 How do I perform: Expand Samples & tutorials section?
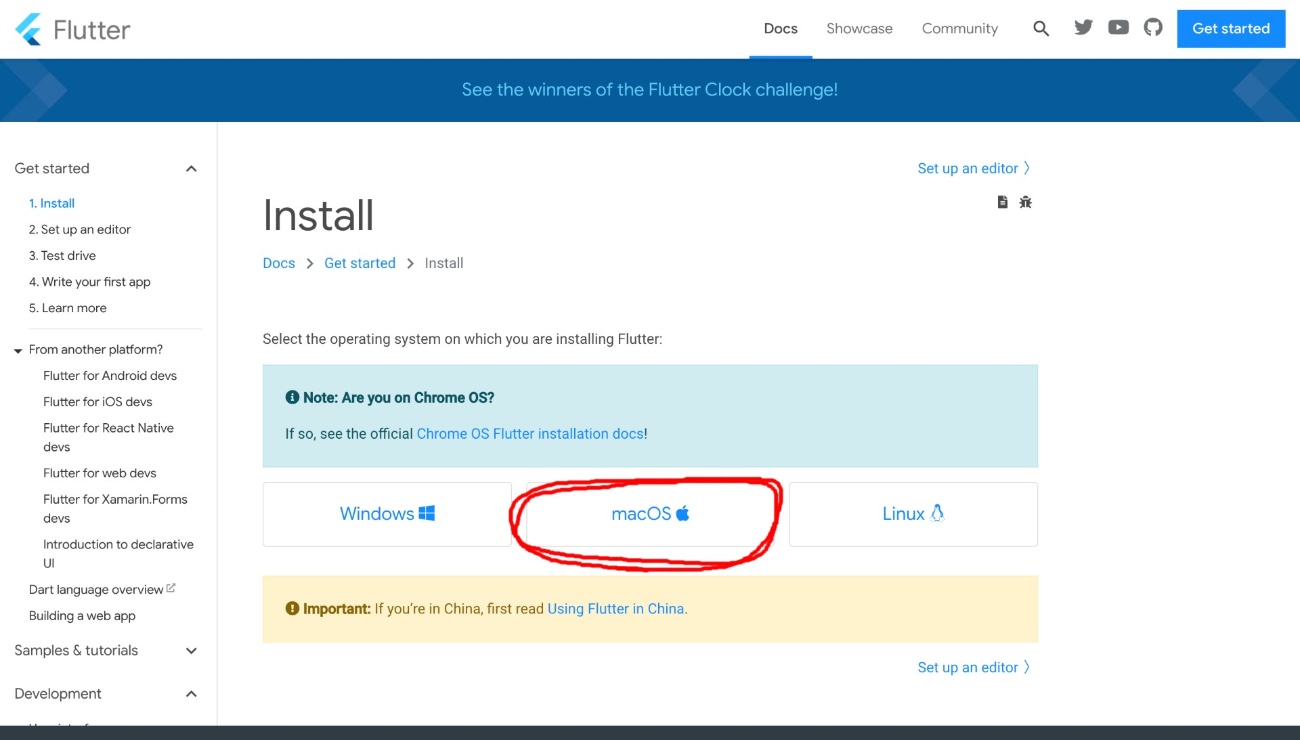pyautogui.click(x=191, y=651)
